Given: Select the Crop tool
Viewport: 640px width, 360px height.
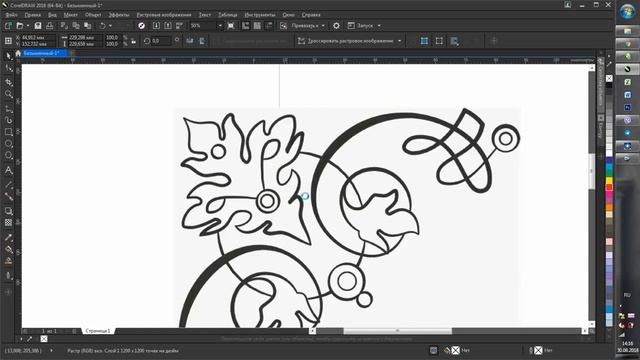Looking at the screenshot, I should click(9, 82).
